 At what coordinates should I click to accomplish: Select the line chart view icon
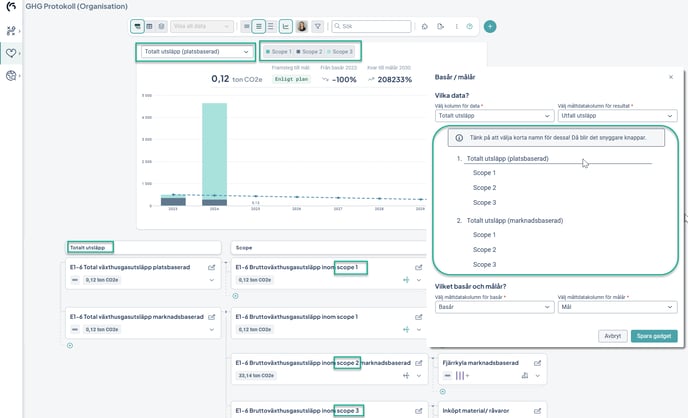point(286,26)
